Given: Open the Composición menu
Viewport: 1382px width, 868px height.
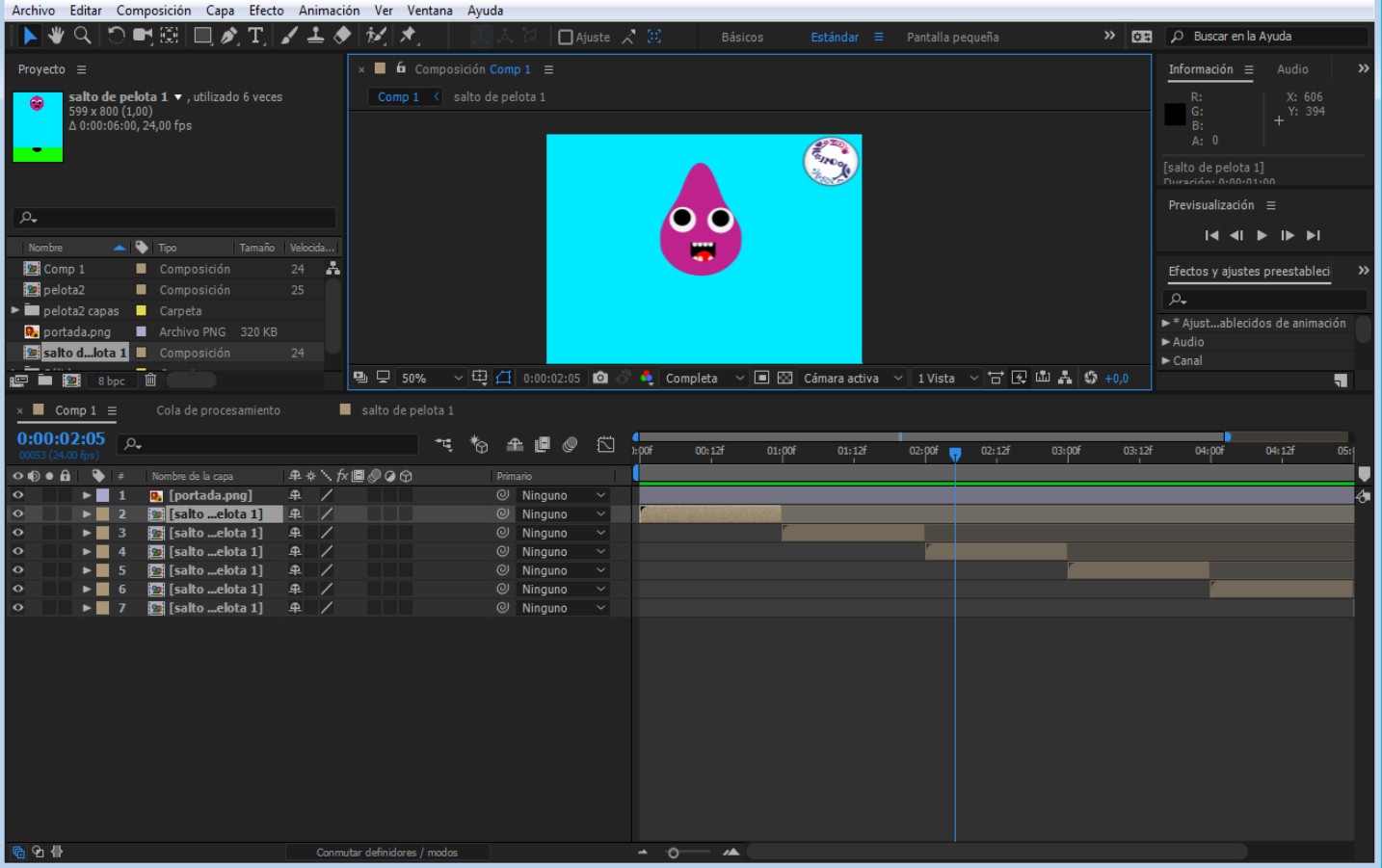Looking at the screenshot, I should pos(153,11).
